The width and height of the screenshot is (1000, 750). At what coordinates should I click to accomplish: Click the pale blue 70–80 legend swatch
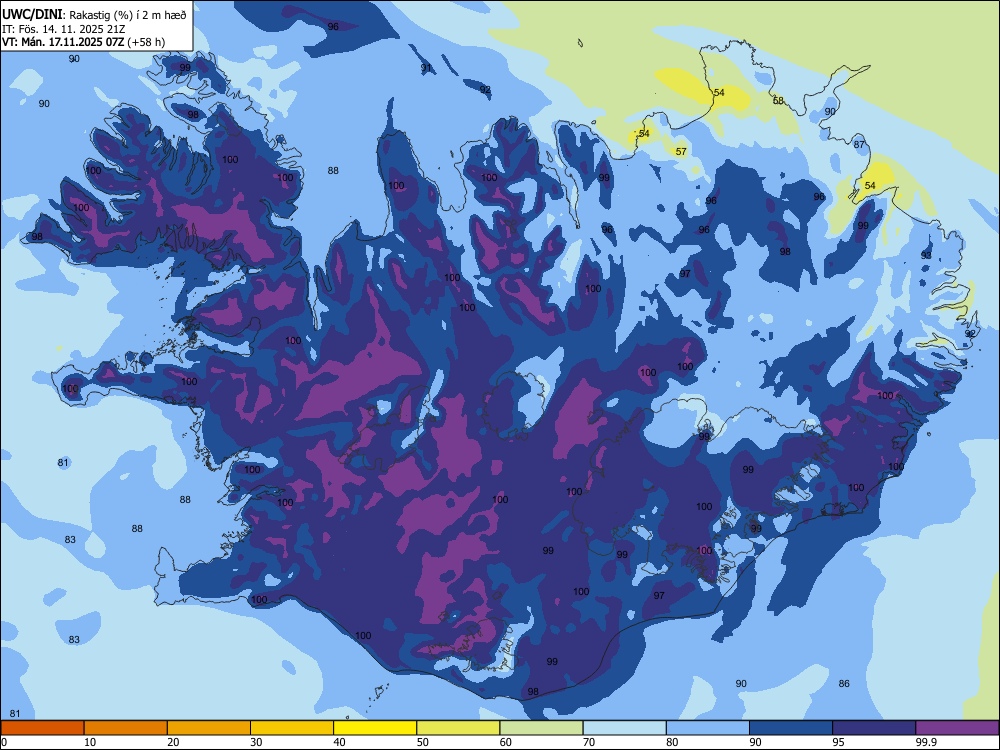[x=624, y=728]
